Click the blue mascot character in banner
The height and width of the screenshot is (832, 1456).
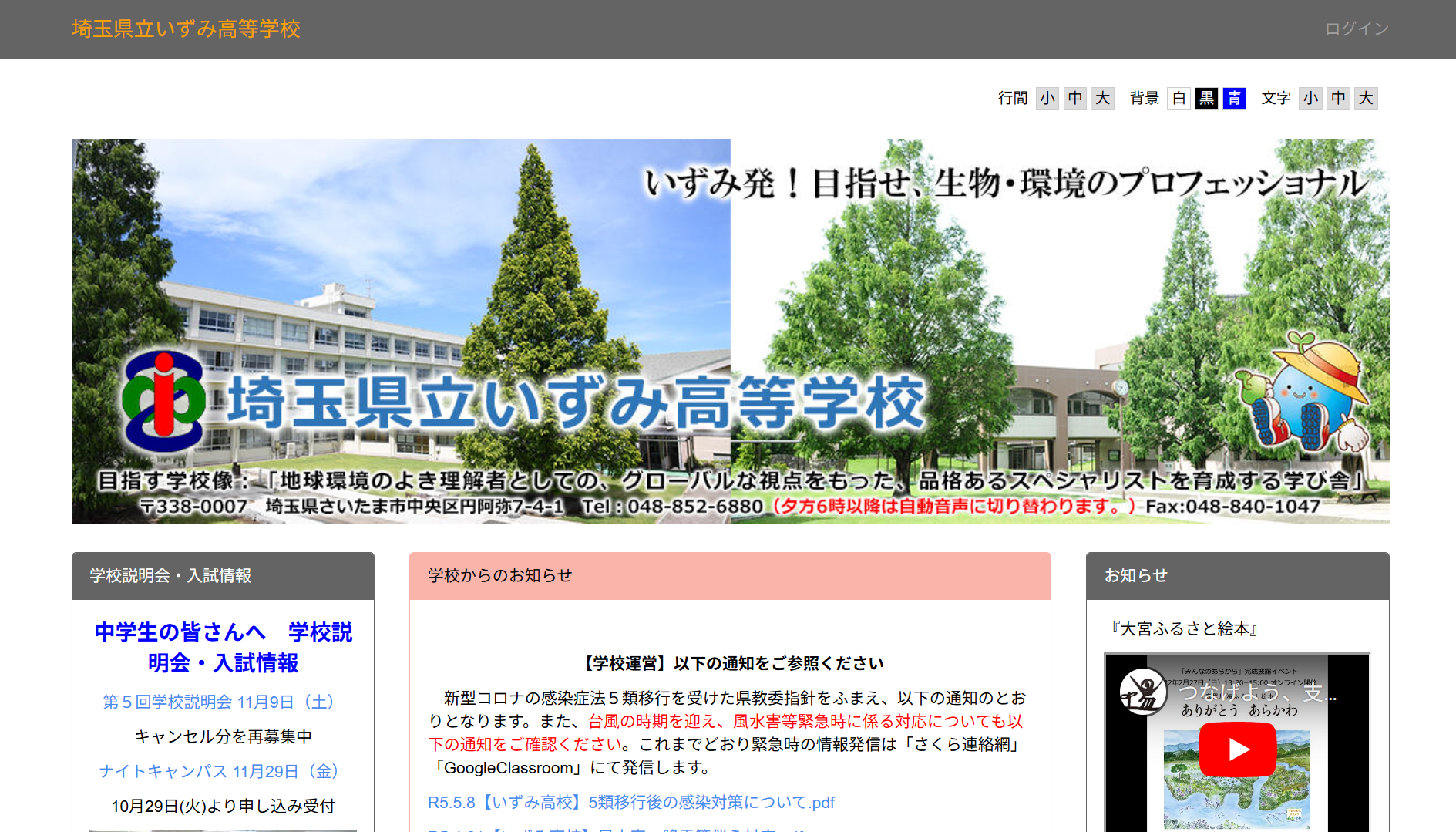[x=1301, y=393]
